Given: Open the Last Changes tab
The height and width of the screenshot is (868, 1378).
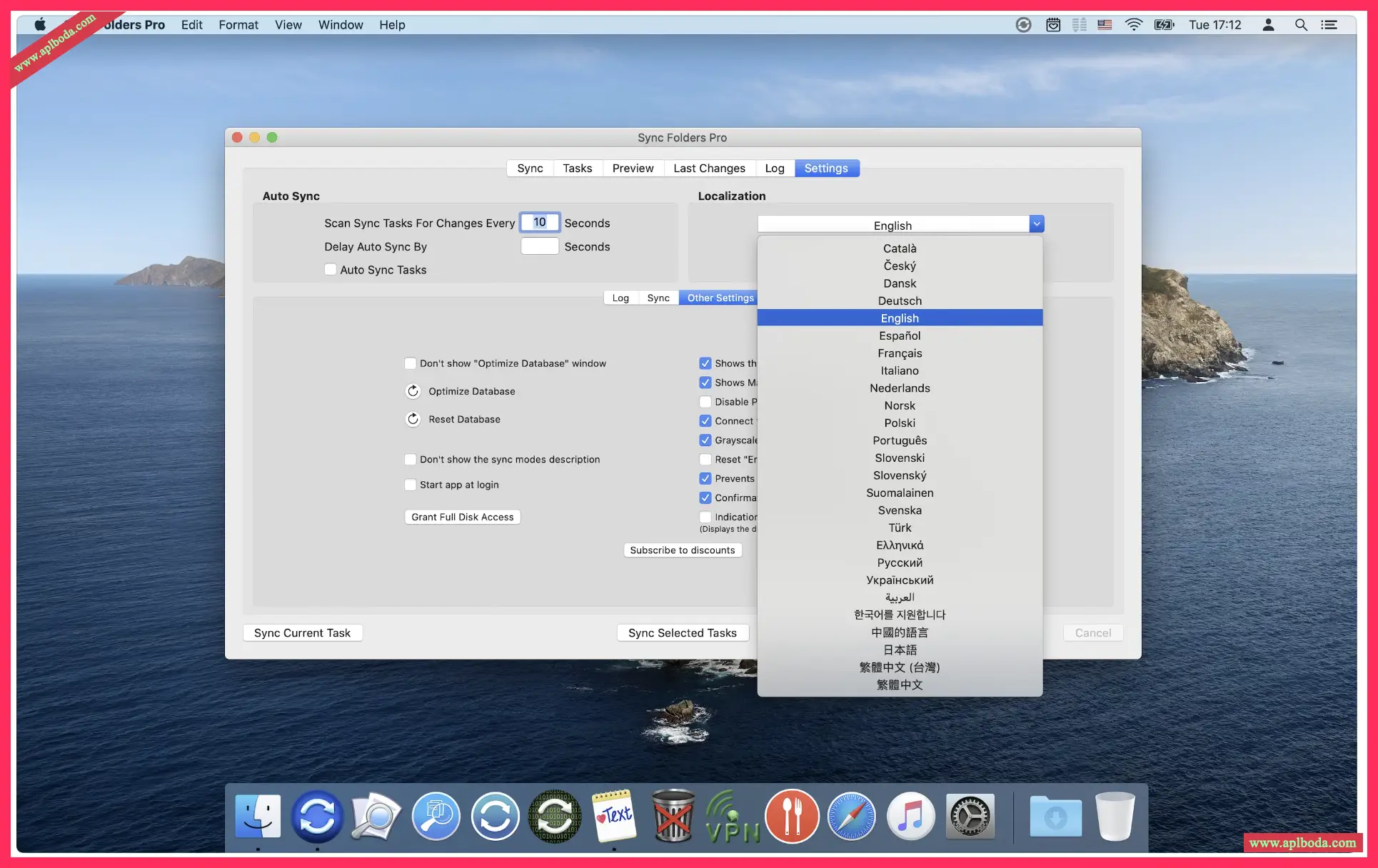Looking at the screenshot, I should tap(709, 168).
